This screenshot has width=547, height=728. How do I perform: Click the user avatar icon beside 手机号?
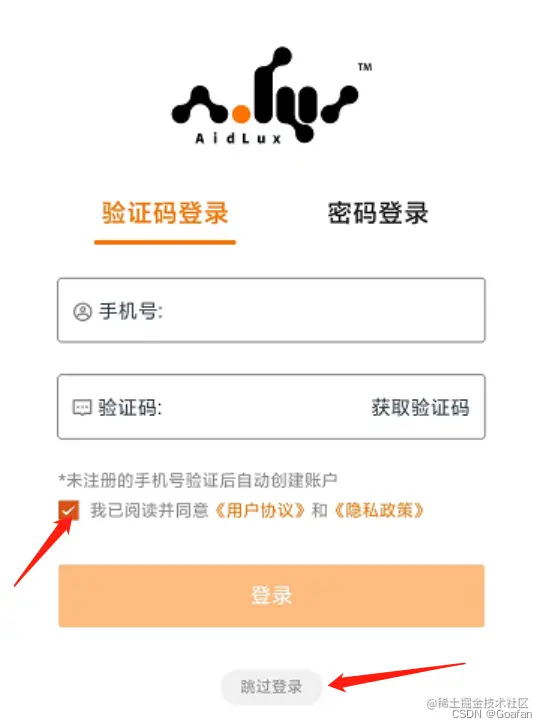coord(83,312)
